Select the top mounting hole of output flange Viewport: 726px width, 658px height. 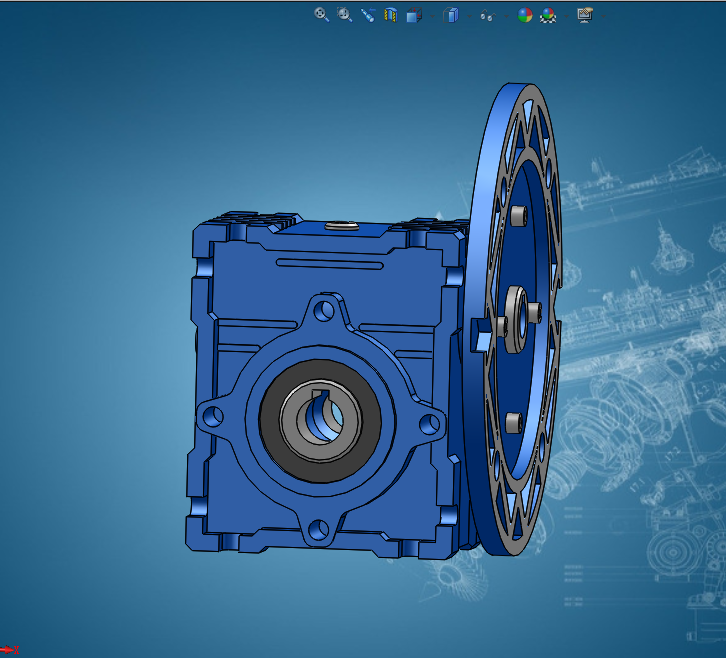[324, 311]
